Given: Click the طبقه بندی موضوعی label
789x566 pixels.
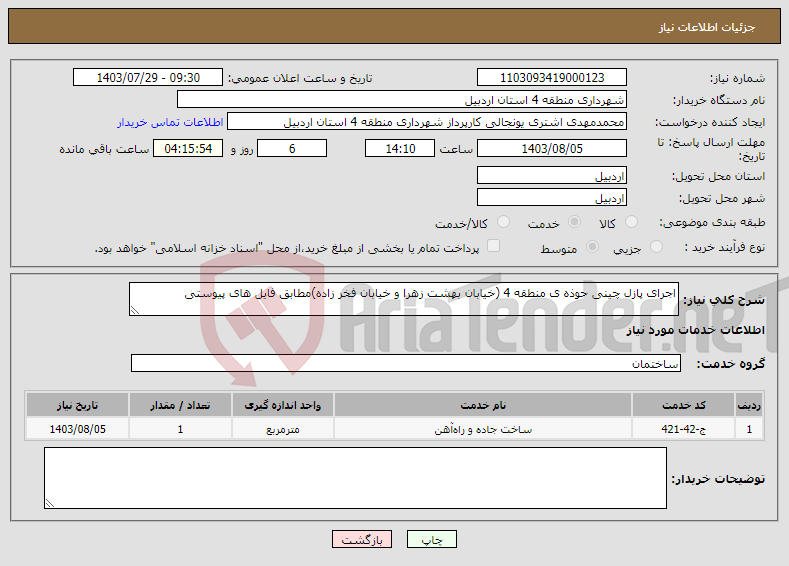Looking at the screenshot, I should tap(712, 222).
